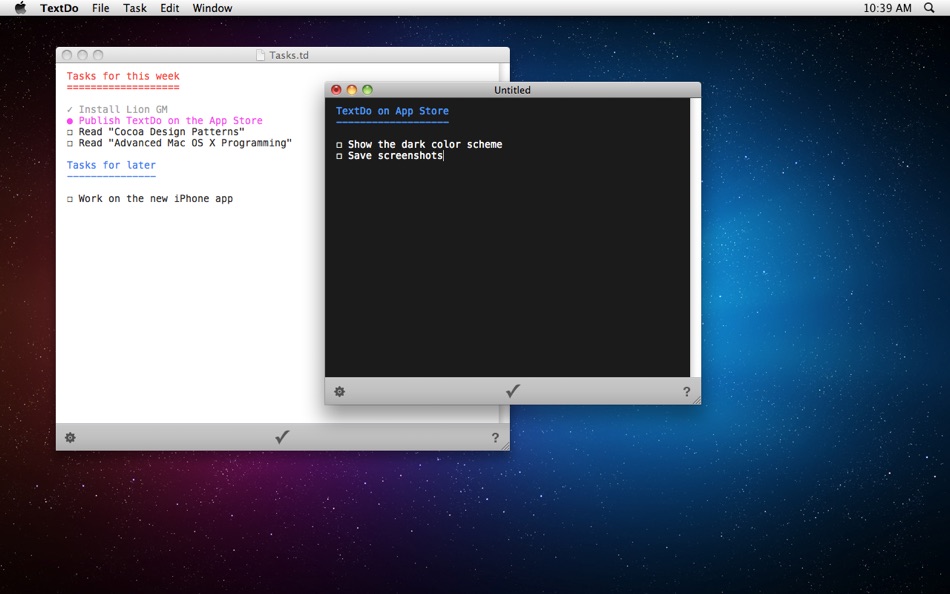Click 'Read "Advanced Mac OS X Programming"' text
Viewport: 950px width, 594px height.
click(185, 143)
